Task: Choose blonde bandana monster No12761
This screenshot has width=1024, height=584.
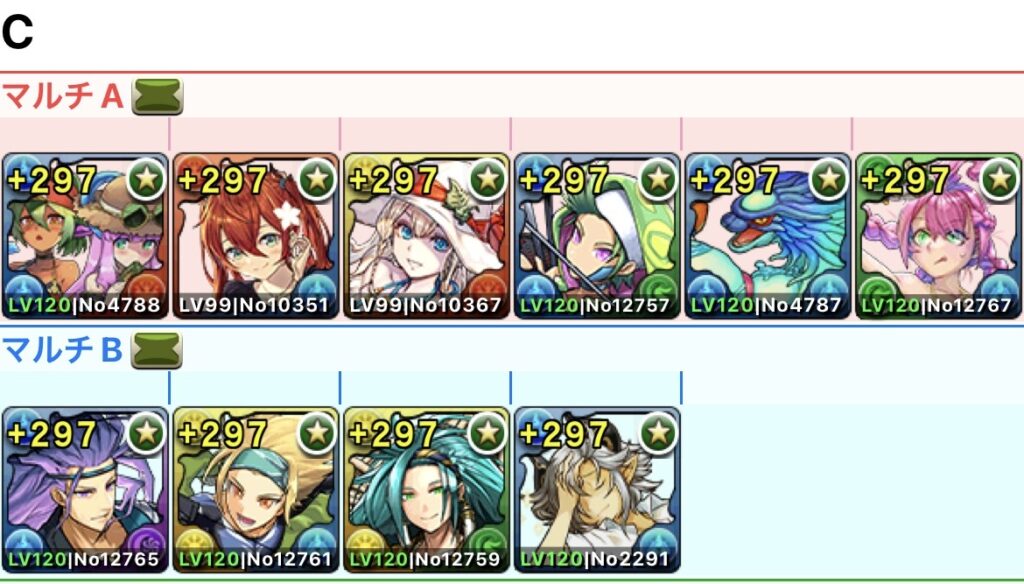Action: [x=255, y=490]
